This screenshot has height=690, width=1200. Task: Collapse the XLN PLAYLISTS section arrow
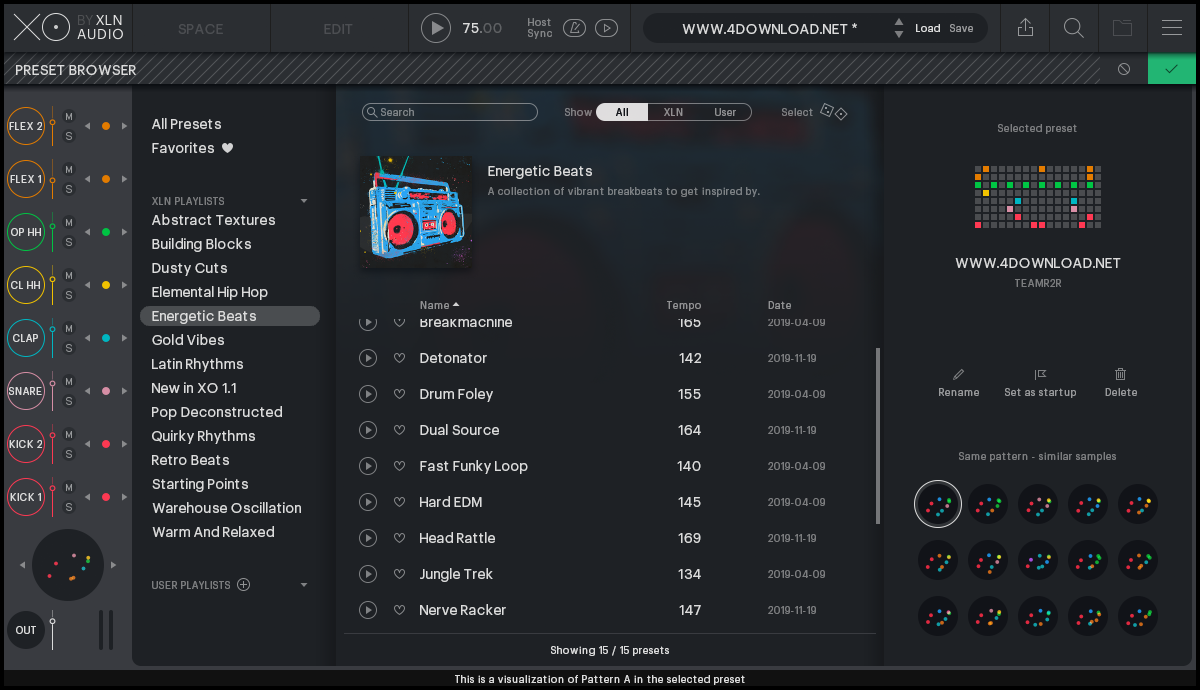point(304,201)
